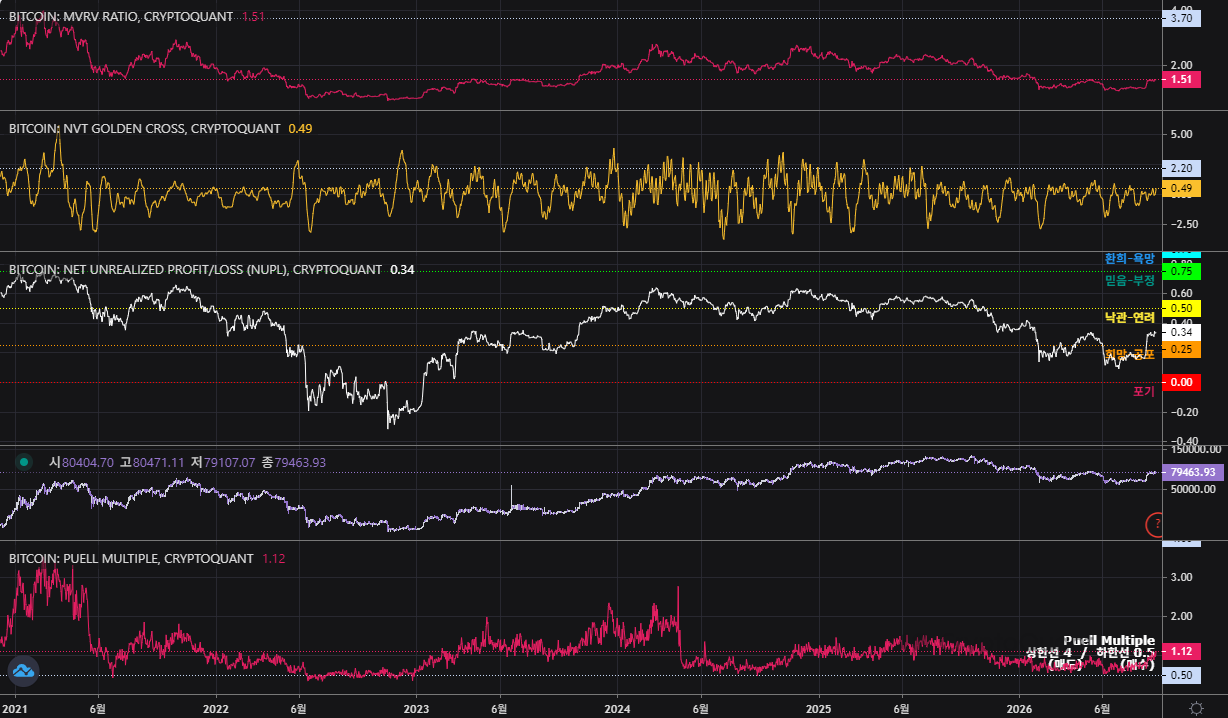The height and width of the screenshot is (718, 1228).
Task: Click the red 1.51 MVRV axis price label
Action: click(x=1181, y=79)
